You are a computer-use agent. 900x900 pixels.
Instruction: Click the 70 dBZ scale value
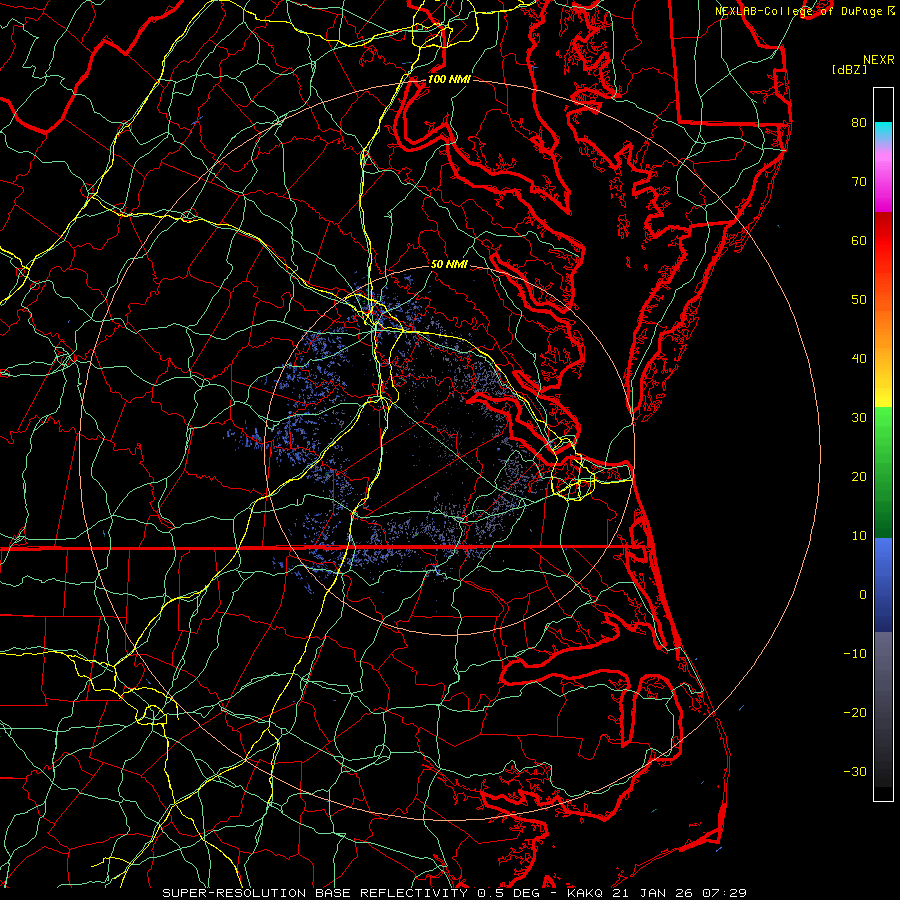(859, 181)
